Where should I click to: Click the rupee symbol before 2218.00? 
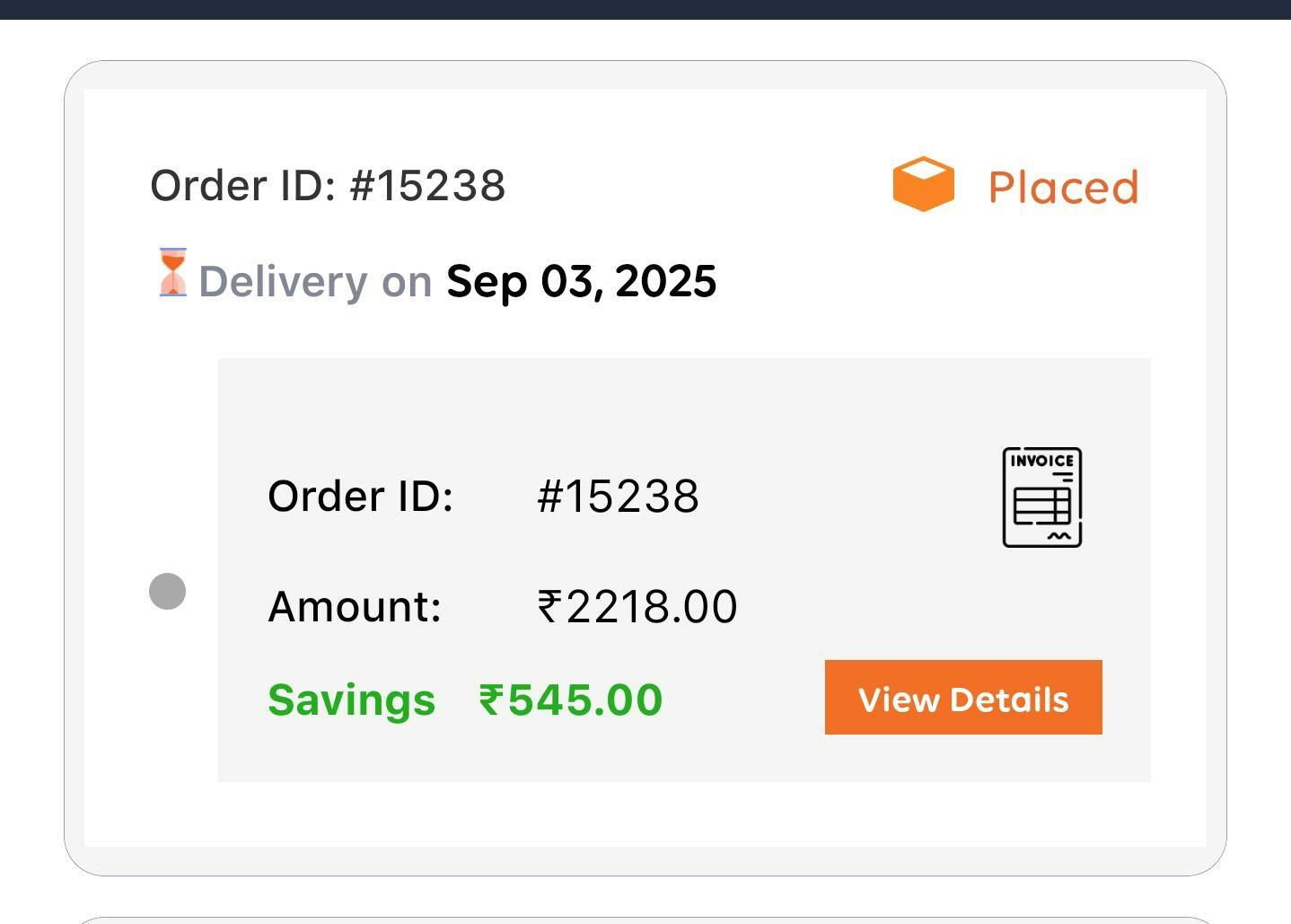[x=549, y=606]
